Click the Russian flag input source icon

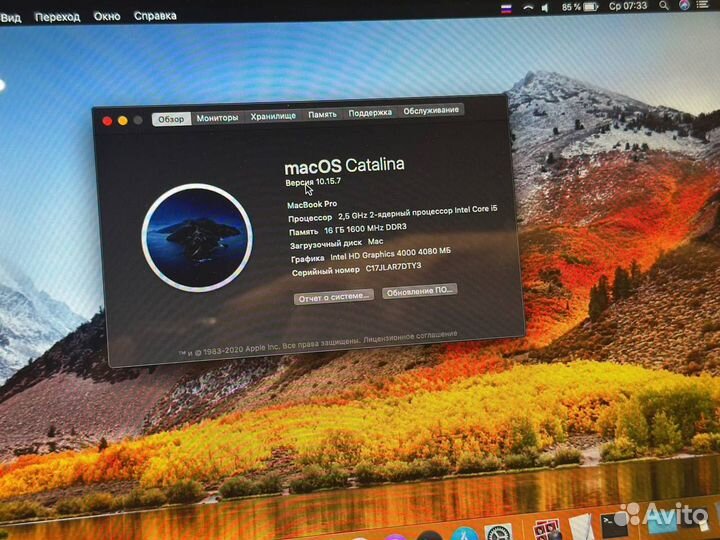[x=506, y=9]
